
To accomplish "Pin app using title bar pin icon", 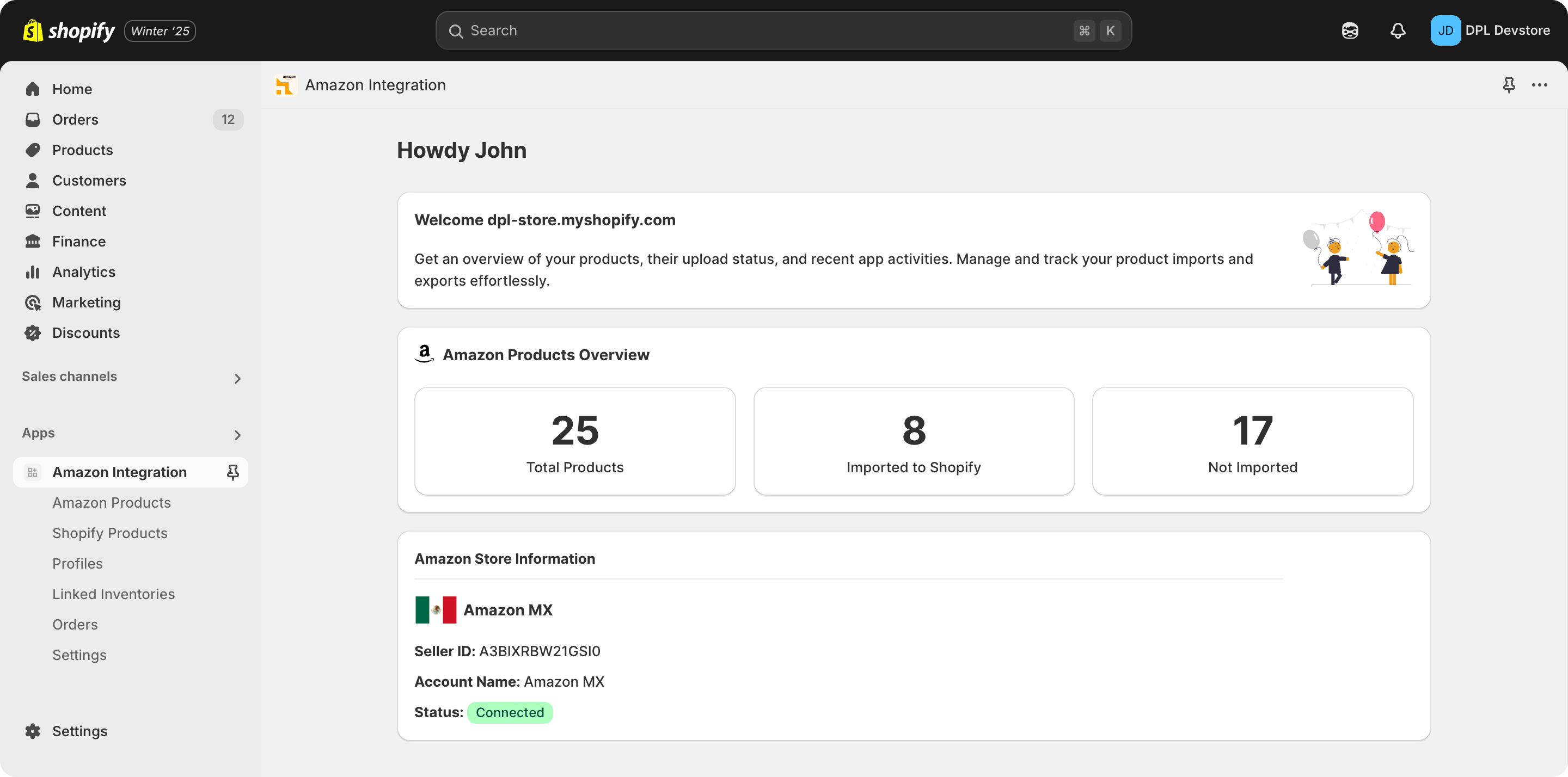I will (1508, 85).
